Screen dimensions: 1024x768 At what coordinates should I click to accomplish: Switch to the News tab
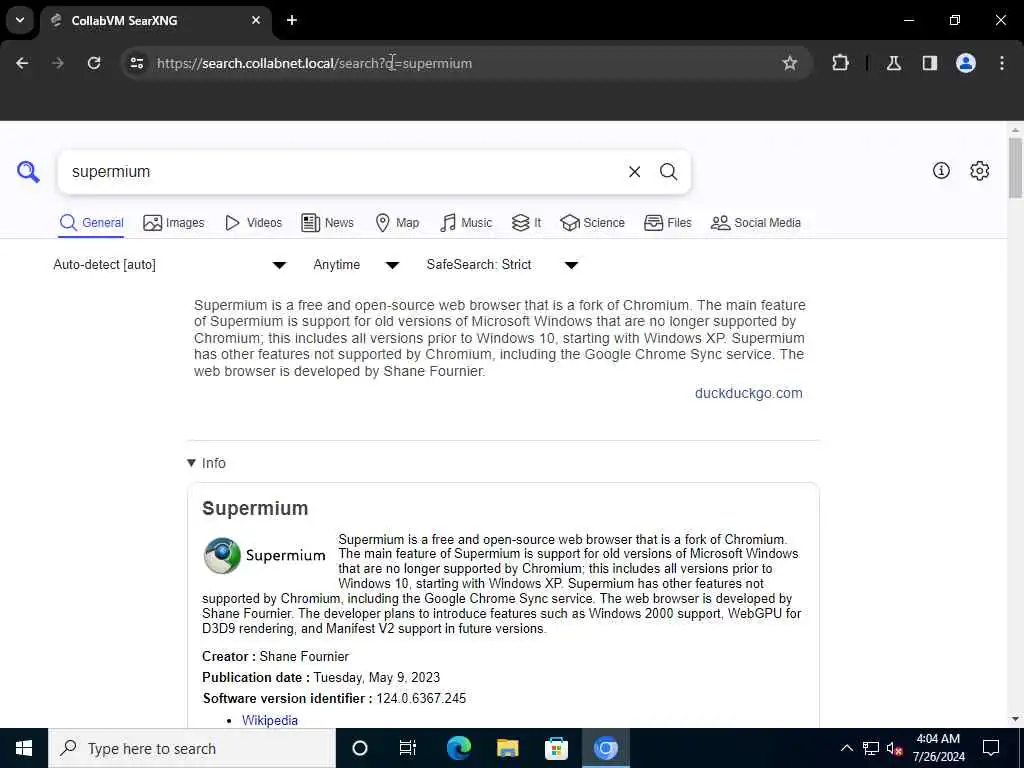point(328,223)
